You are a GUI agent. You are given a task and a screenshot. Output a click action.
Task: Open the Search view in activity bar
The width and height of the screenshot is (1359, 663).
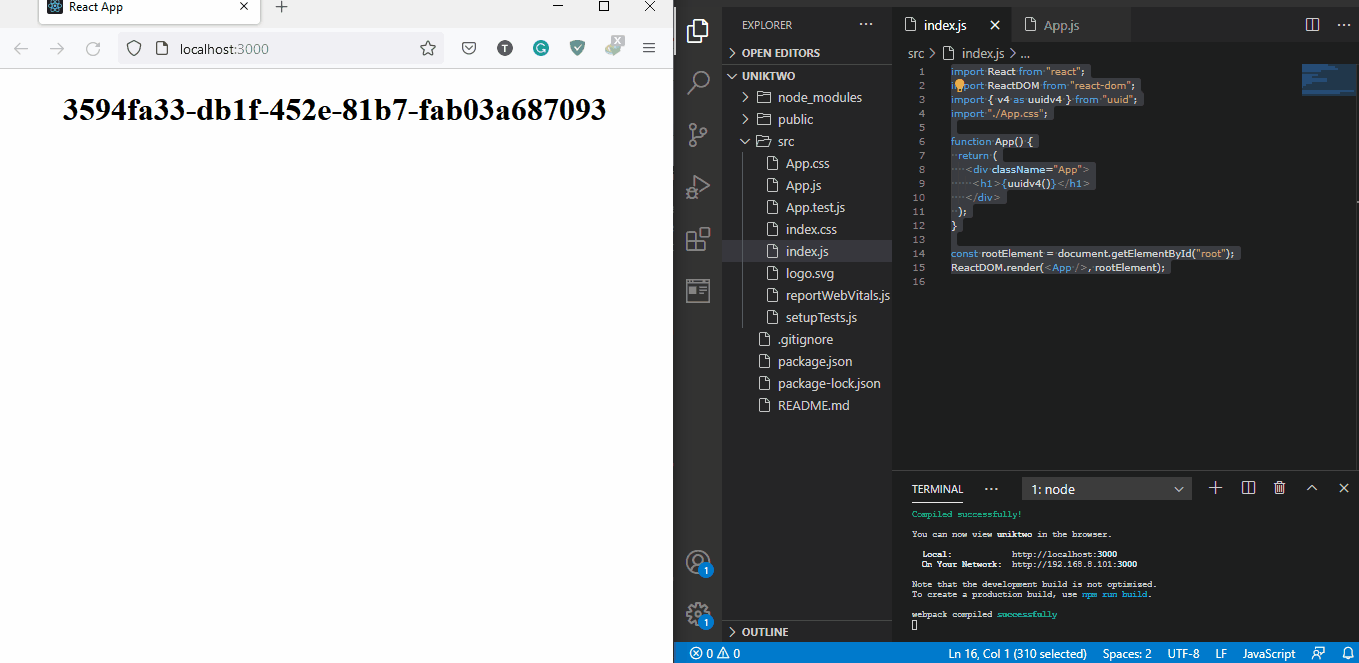click(698, 82)
